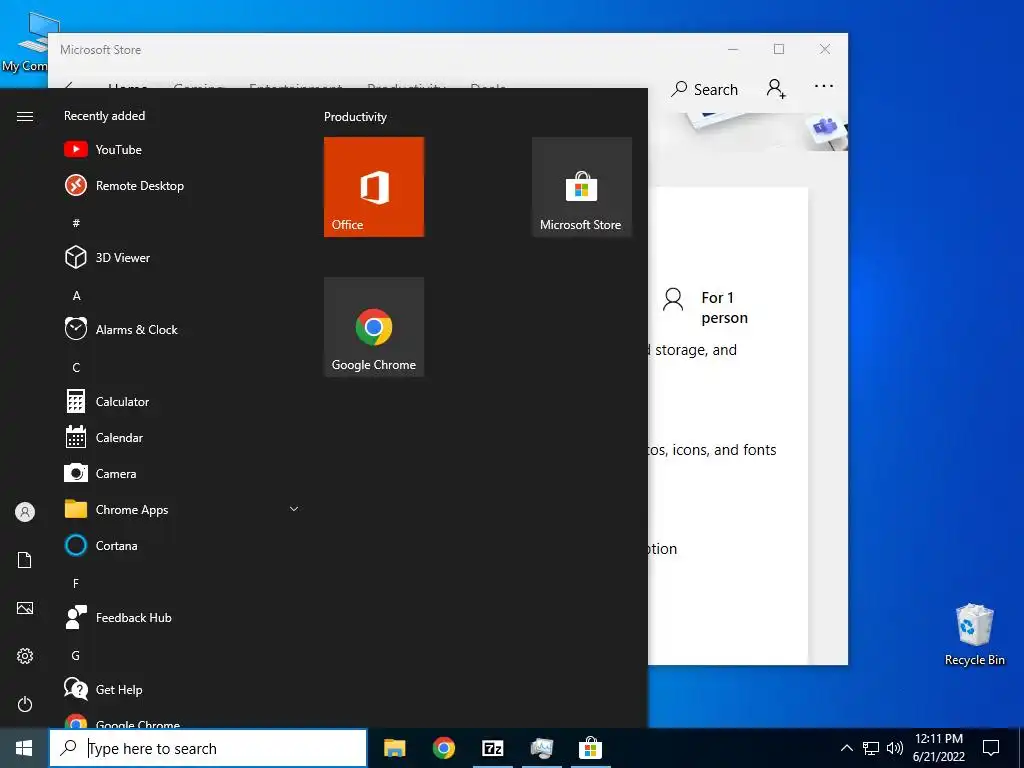This screenshot has height=768, width=1024.
Task: Open 3D Viewer app
Action: pyautogui.click(x=181, y=257)
